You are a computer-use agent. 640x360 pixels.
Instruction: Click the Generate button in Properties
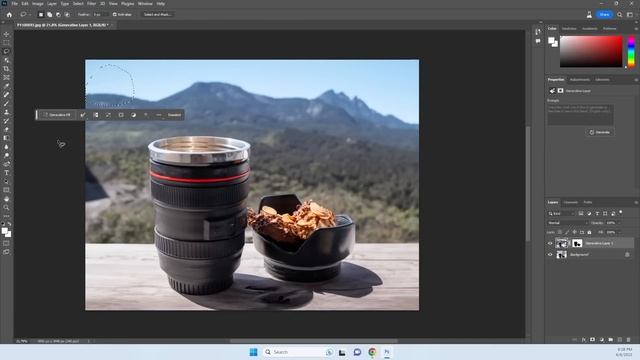tap(600, 132)
